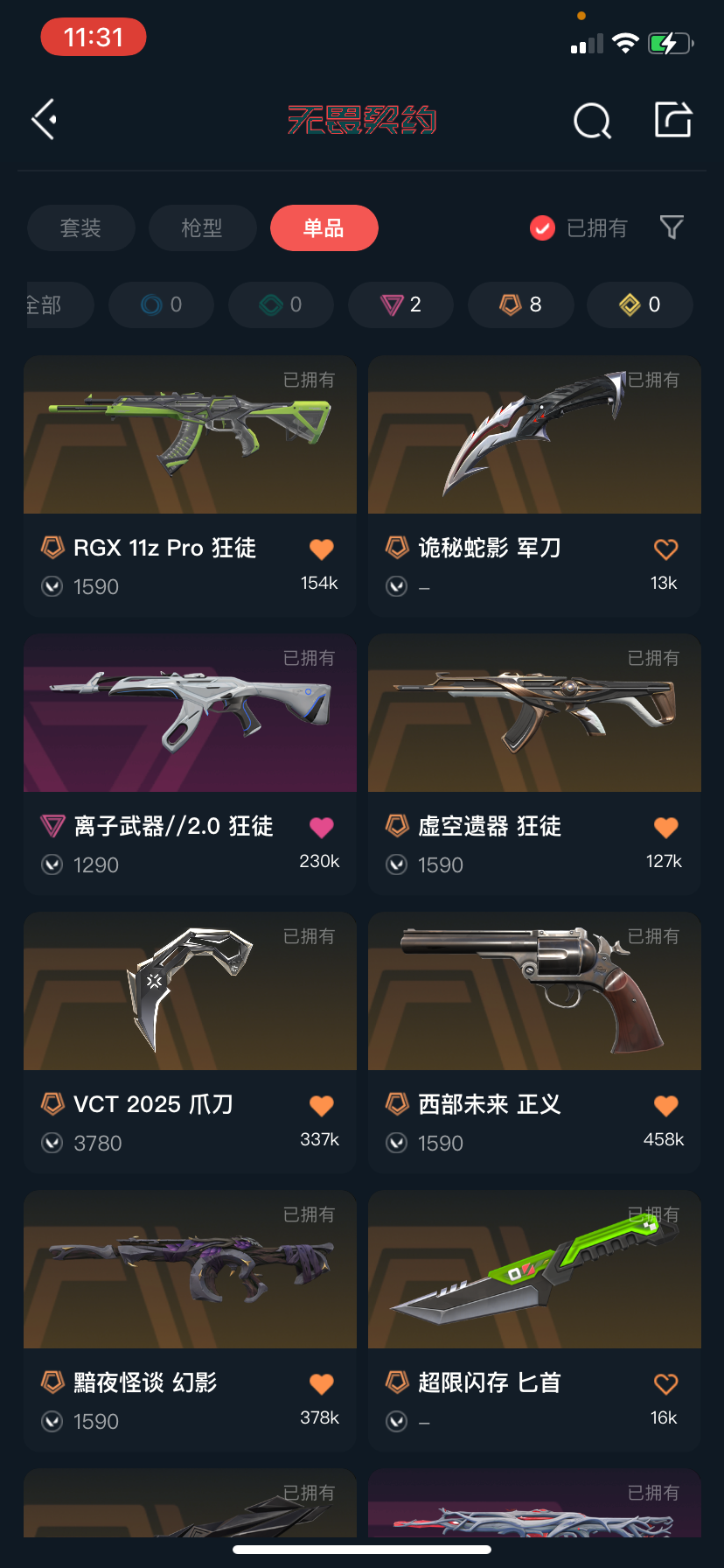Toggle the 已拥有 owned checkbox
Viewport: 724px width, 1568px height.
pyautogui.click(x=543, y=228)
